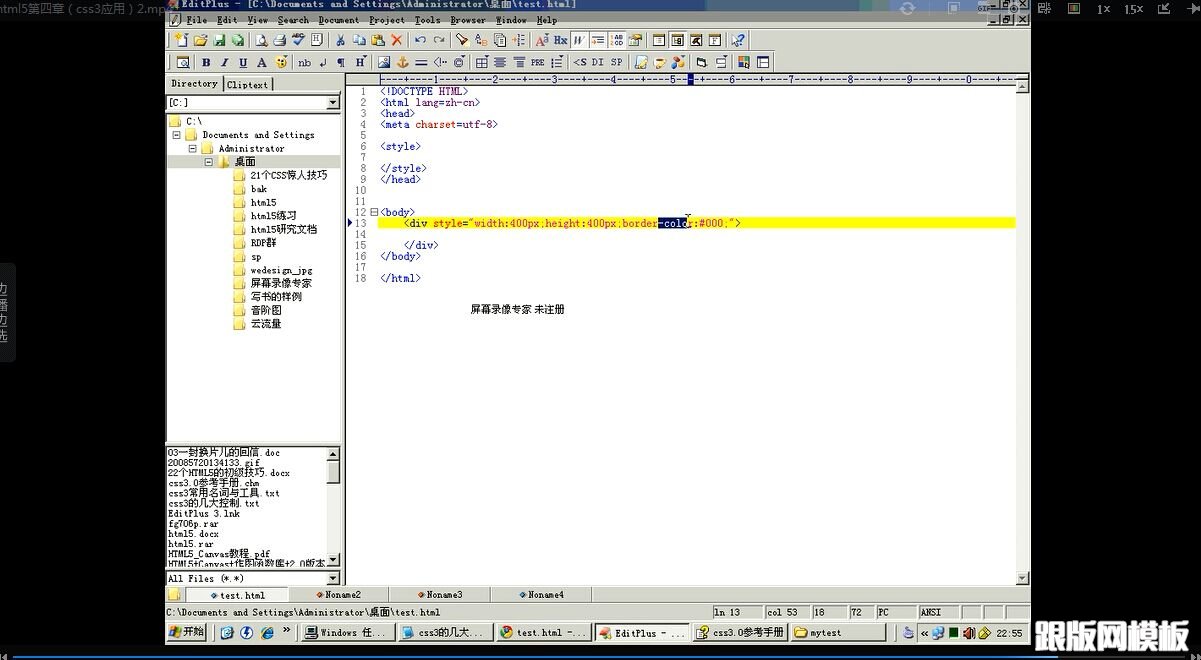The image size is (1201, 660).
Task: Open the Document menu
Action: click(338, 20)
